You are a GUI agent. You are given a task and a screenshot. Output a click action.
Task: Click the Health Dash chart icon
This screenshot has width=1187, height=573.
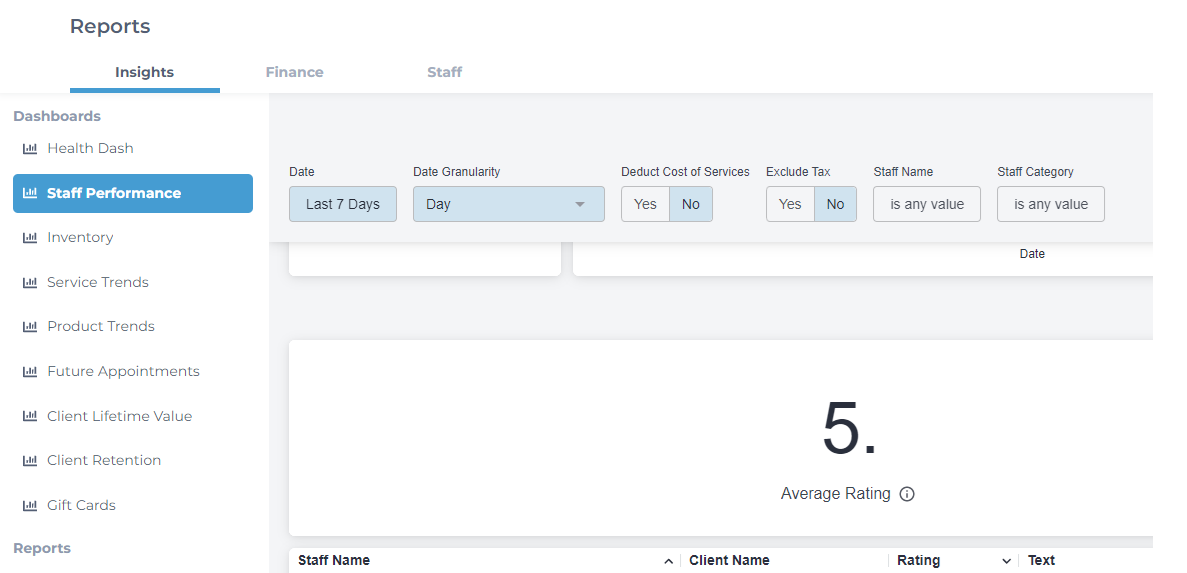click(x=30, y=148)
